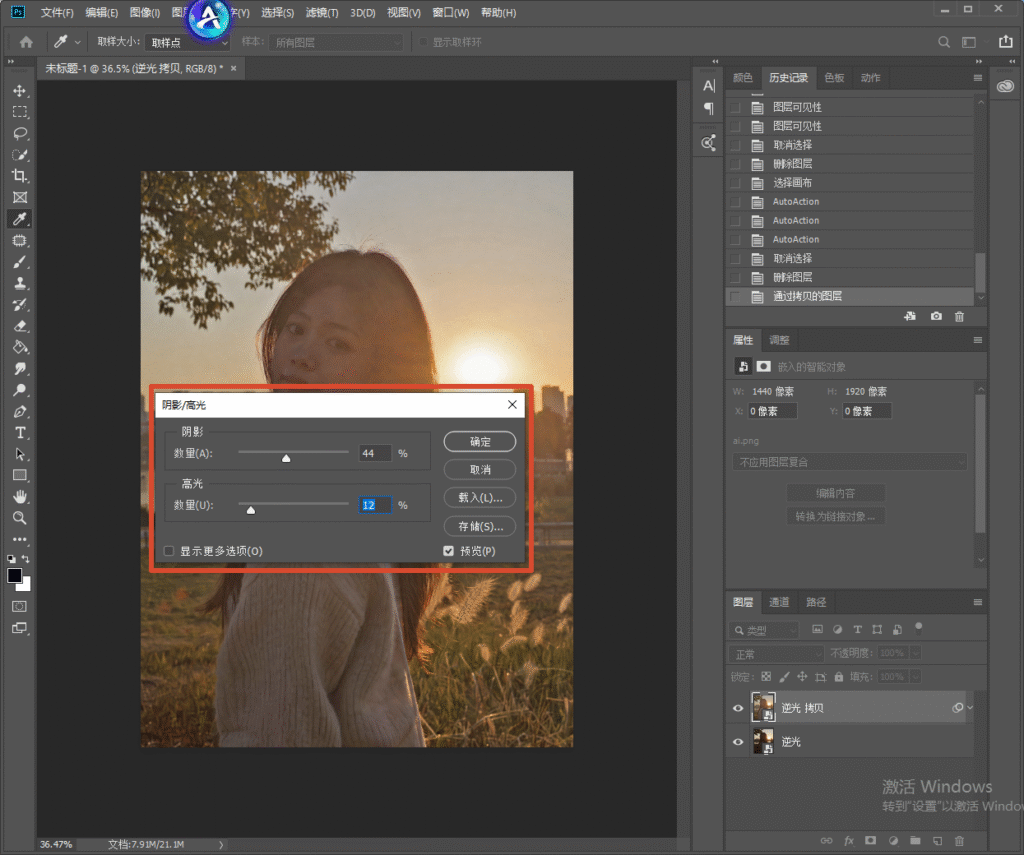The image size is (1024, 855).
Task: Open the layer filter type 类型 dropdown
Action: (x=764, y=630)
